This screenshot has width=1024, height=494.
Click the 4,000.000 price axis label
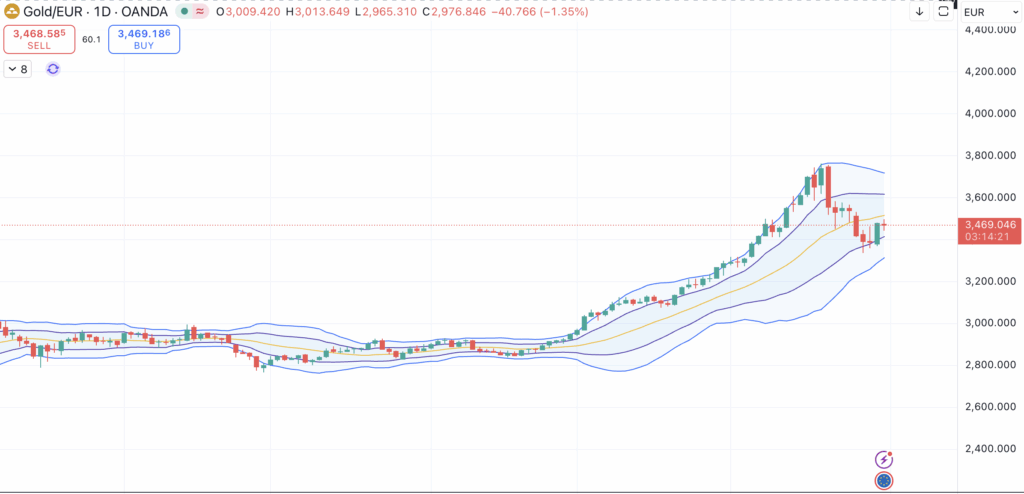click(990, 113)
